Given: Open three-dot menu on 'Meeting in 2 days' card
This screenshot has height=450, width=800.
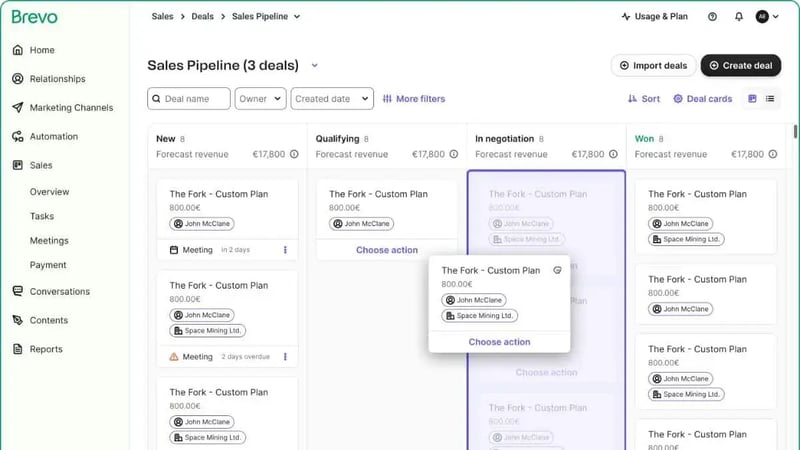Looking at the screenshot, I should coord(285,250).
